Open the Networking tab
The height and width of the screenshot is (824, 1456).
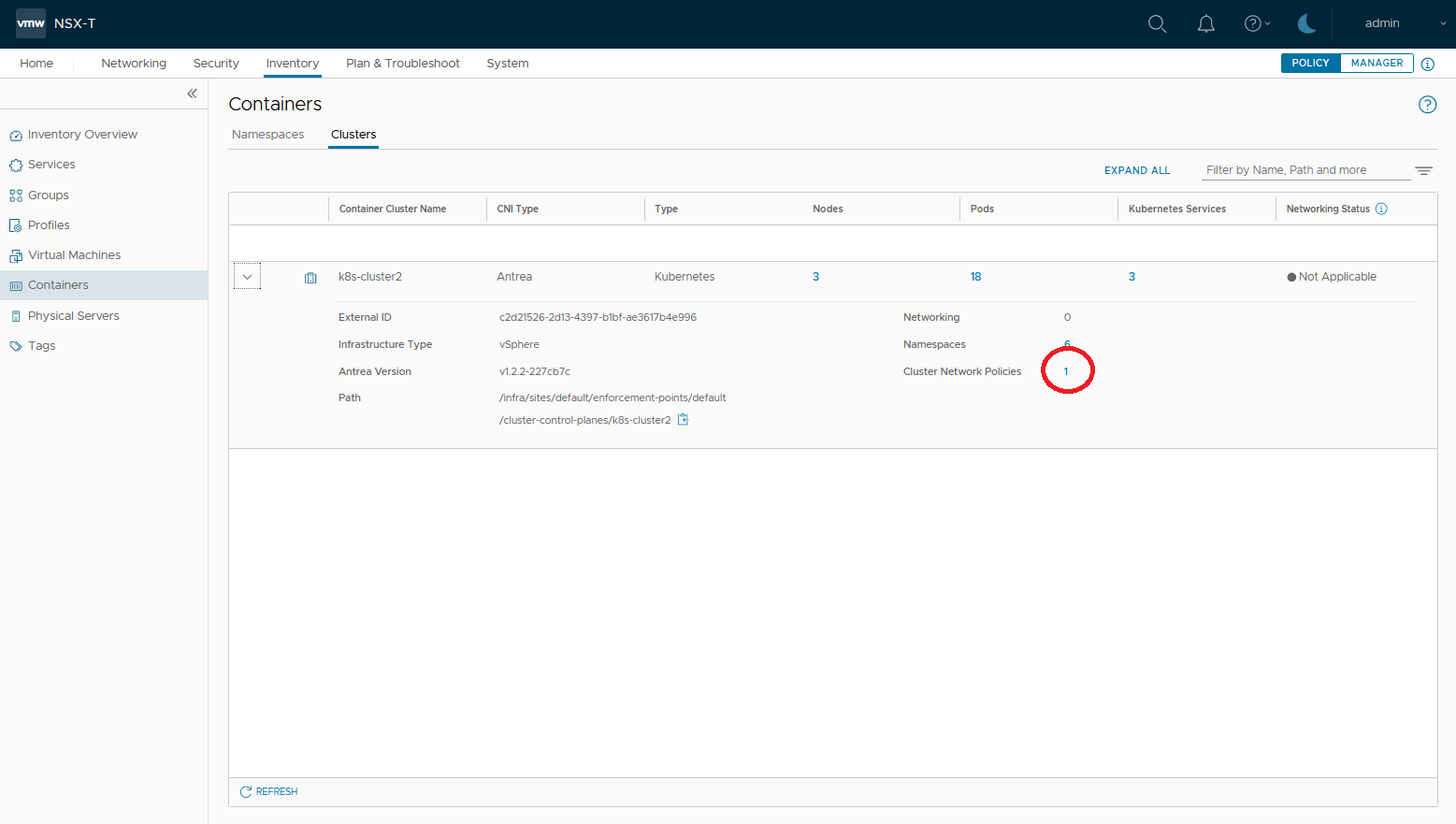134,64
